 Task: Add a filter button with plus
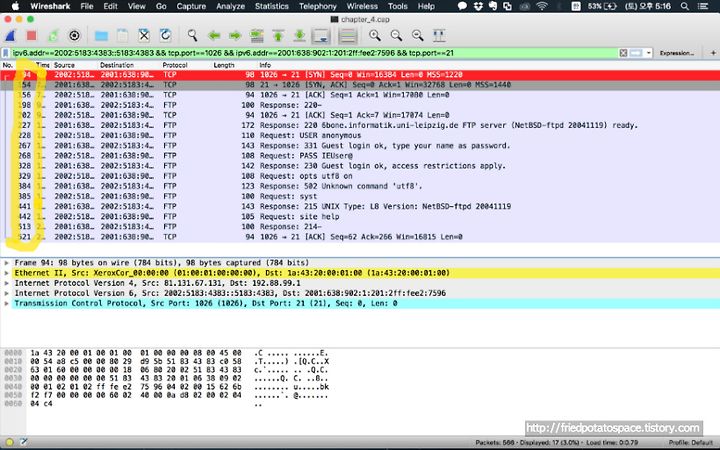[713, 53]
